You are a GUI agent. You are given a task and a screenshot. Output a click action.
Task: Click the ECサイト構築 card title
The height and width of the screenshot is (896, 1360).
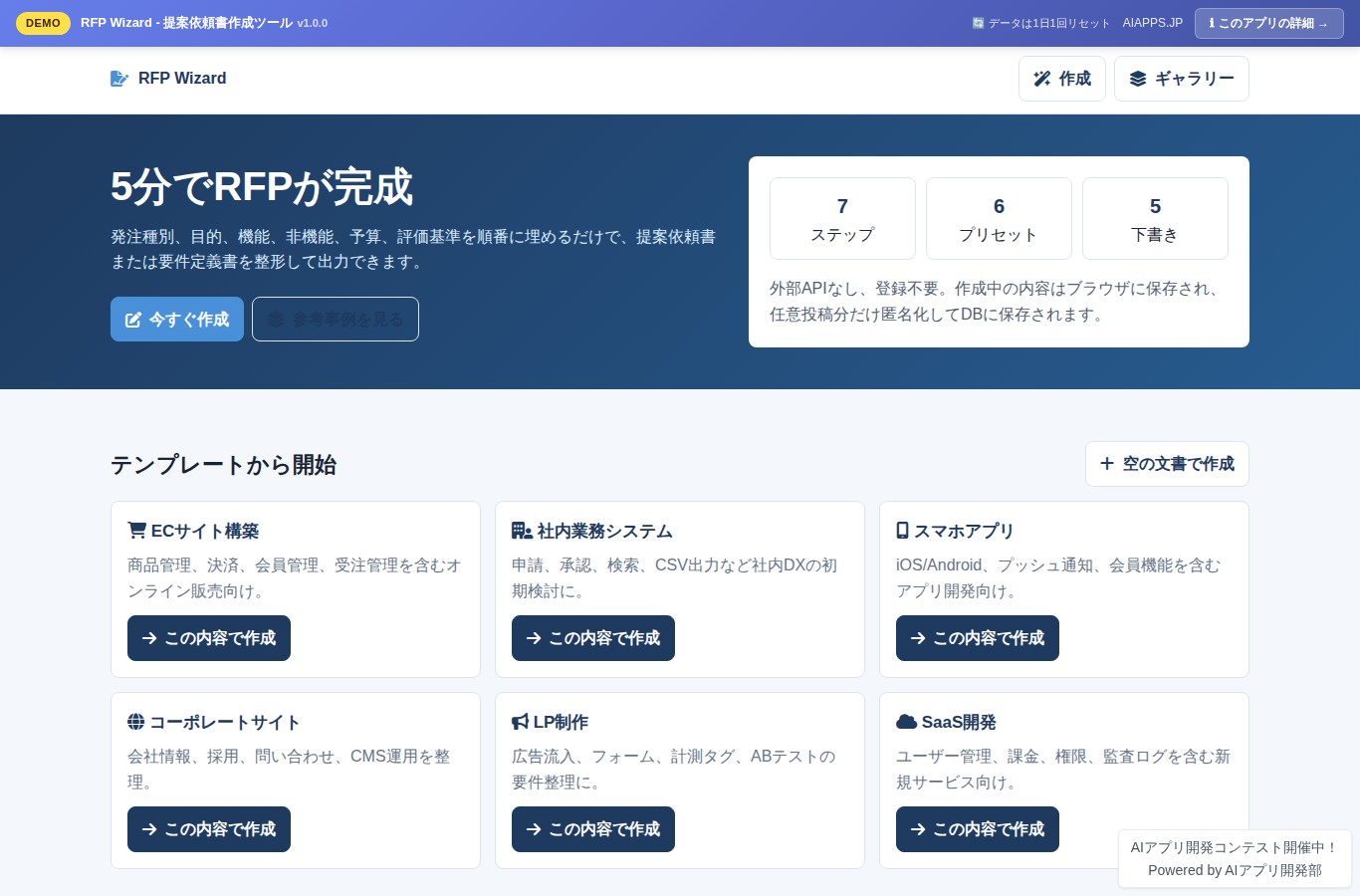pyautogui.click(x=204, y=531)
